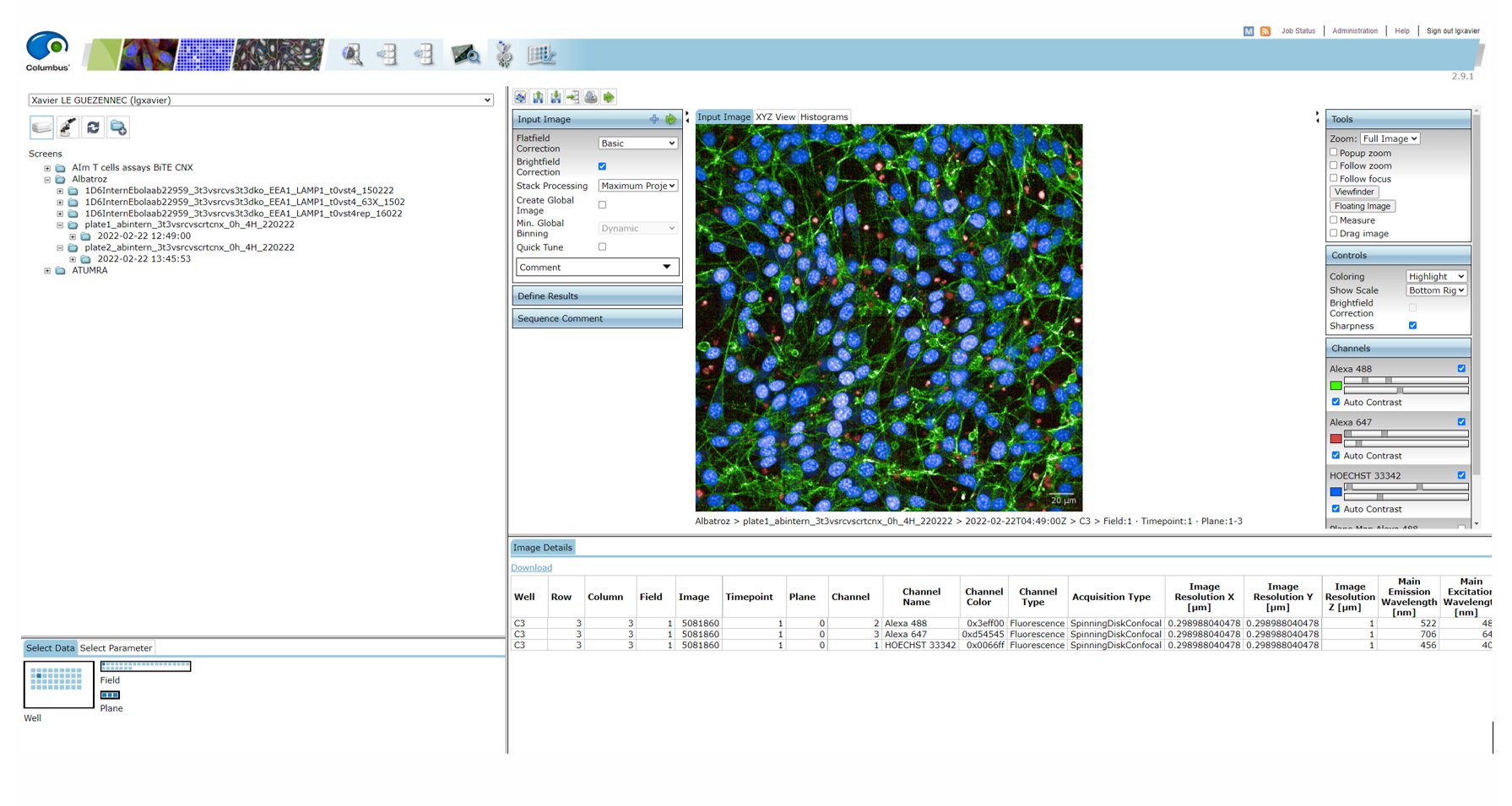This screenshot has height=806, width=1512.
Task: Enable Popup zoom checkbox
Action: [x=1334, y=153]
